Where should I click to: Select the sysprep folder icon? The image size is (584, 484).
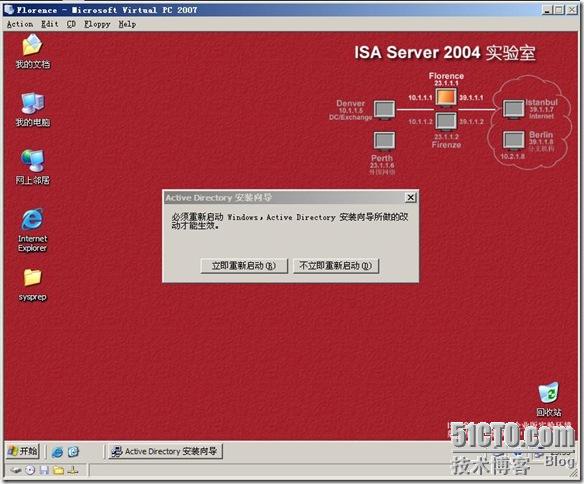coord(32,285)
